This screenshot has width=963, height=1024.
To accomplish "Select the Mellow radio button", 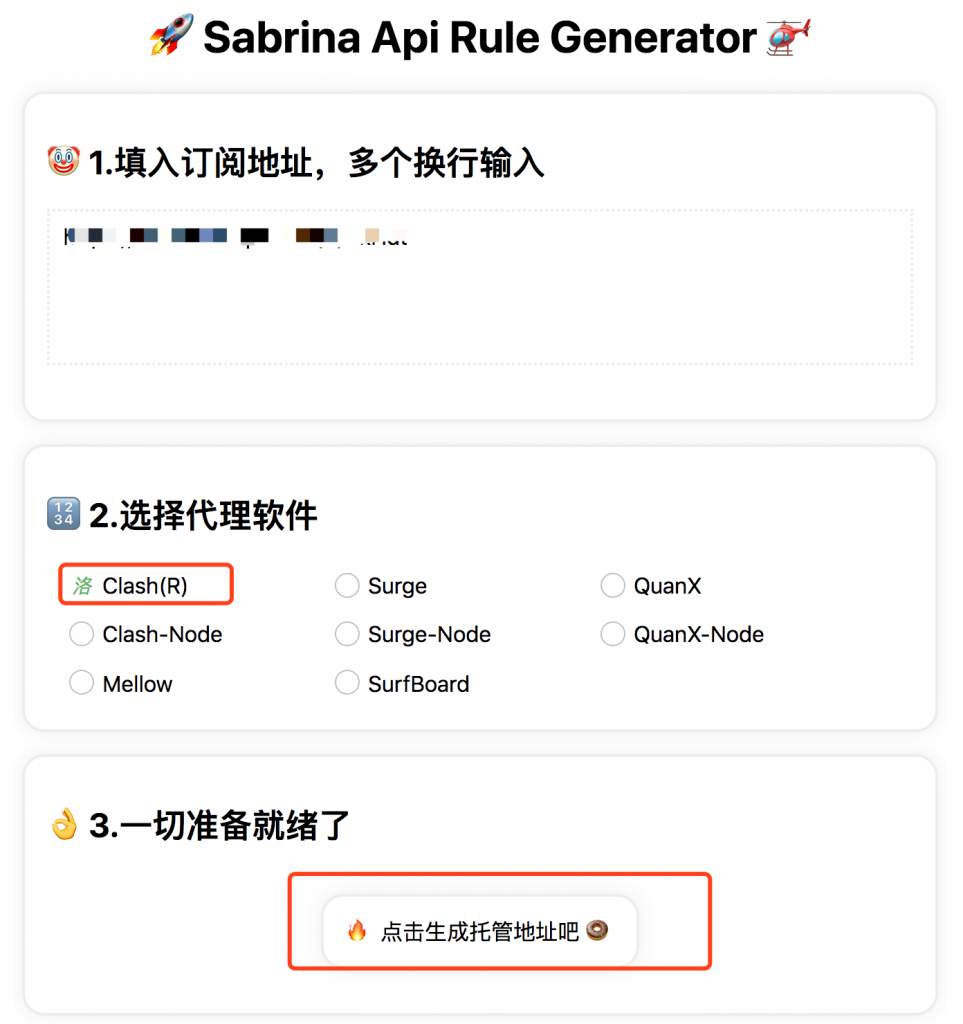I will click(x=82, y=683).
